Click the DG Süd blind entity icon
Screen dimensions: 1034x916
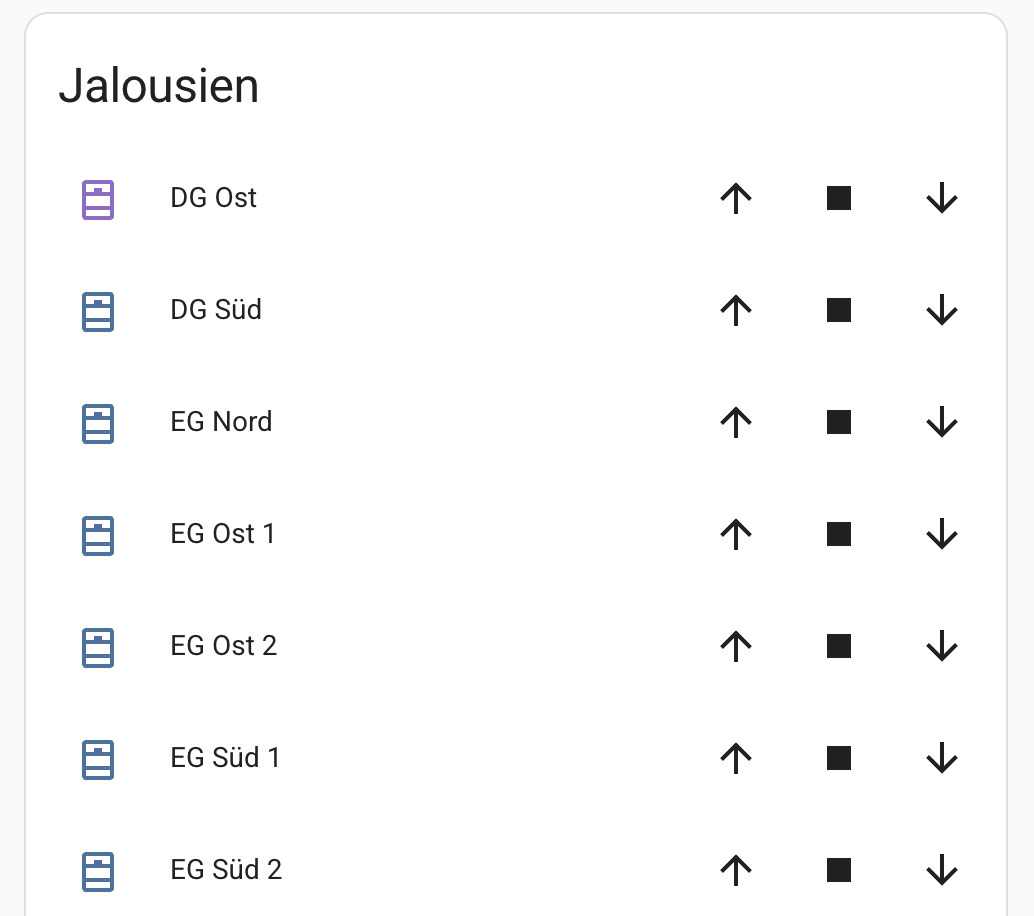click(x=97, y=311)
